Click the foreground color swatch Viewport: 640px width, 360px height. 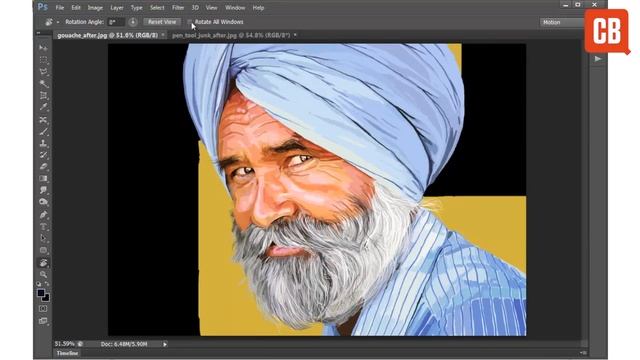click(41, 293)
